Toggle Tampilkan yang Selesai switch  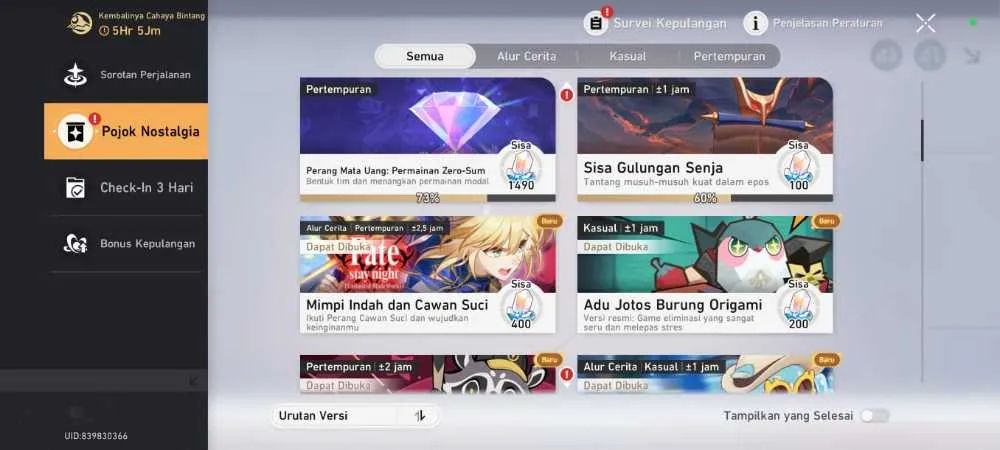click(874, 416)
